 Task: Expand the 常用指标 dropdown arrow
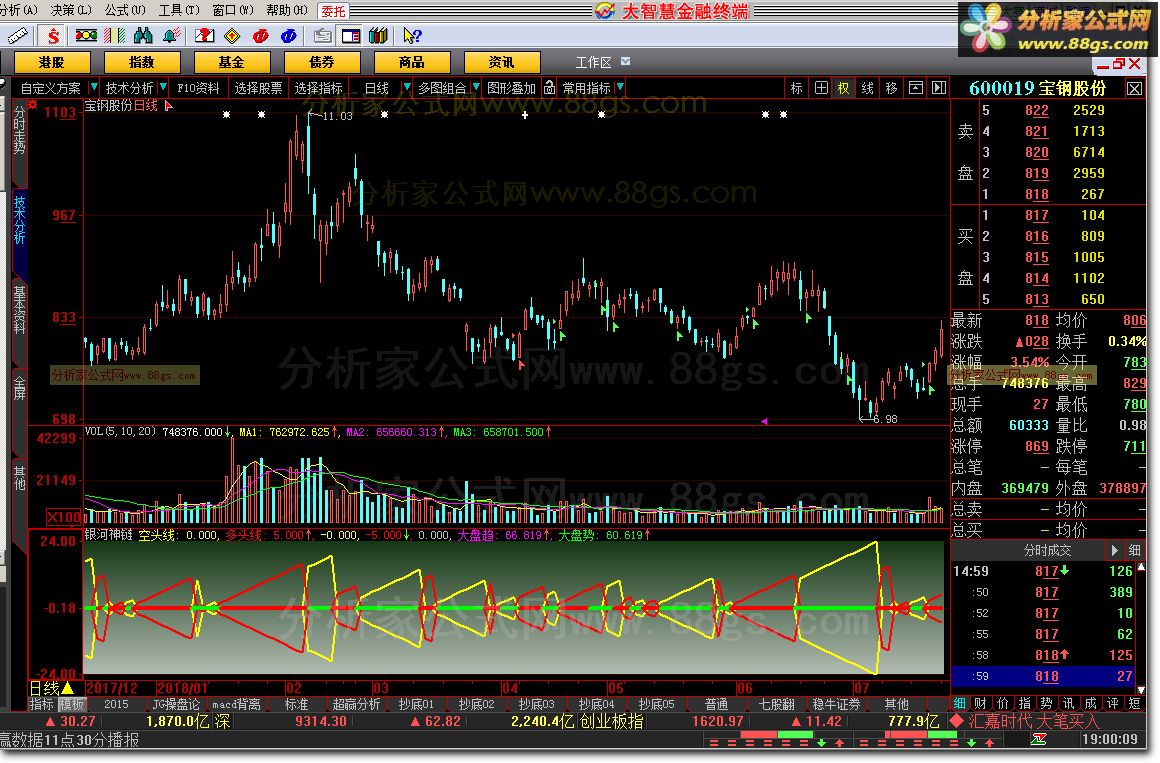620,87
